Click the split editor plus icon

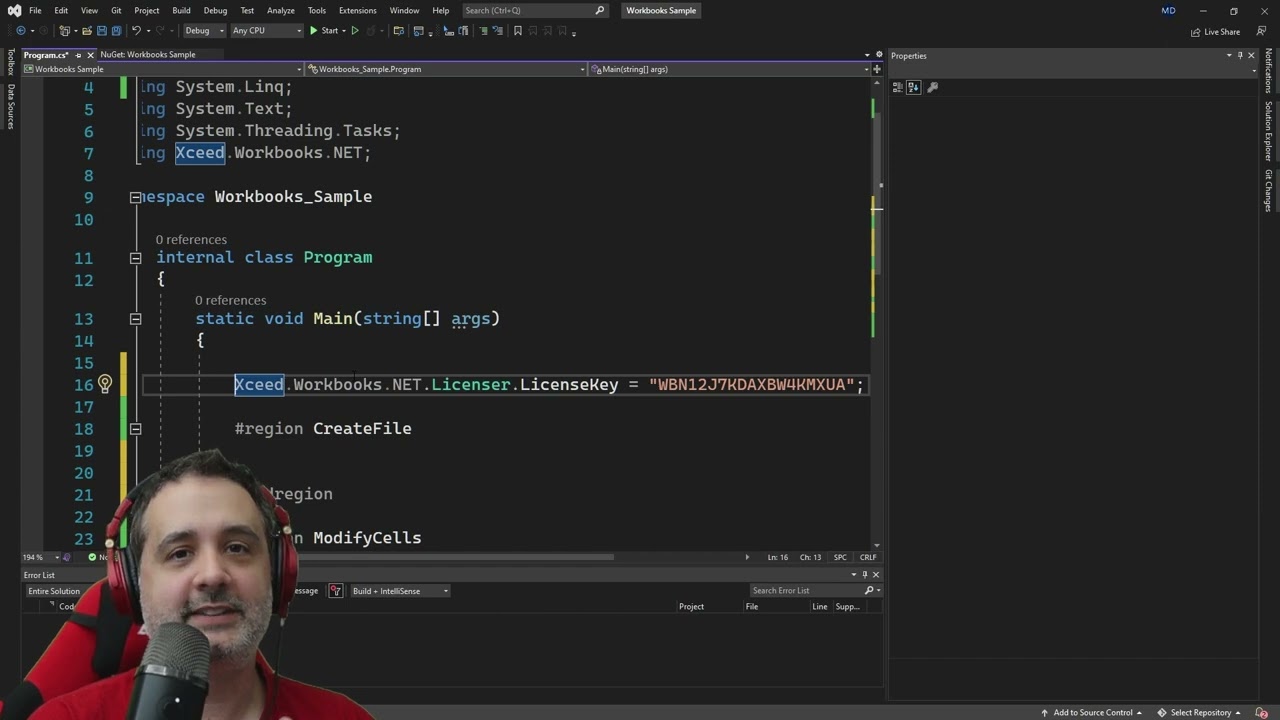coord(877,69)
